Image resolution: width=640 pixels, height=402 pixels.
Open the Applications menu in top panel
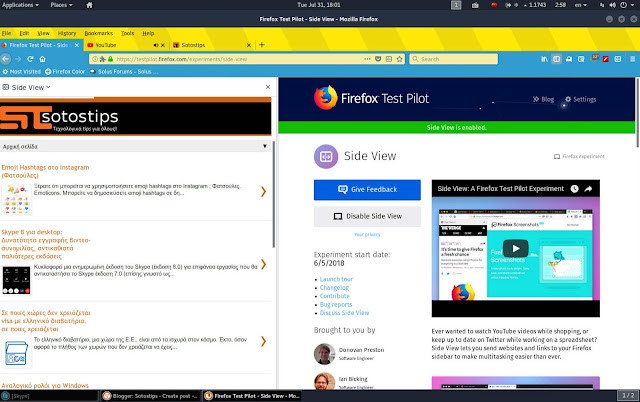[20, 5]
